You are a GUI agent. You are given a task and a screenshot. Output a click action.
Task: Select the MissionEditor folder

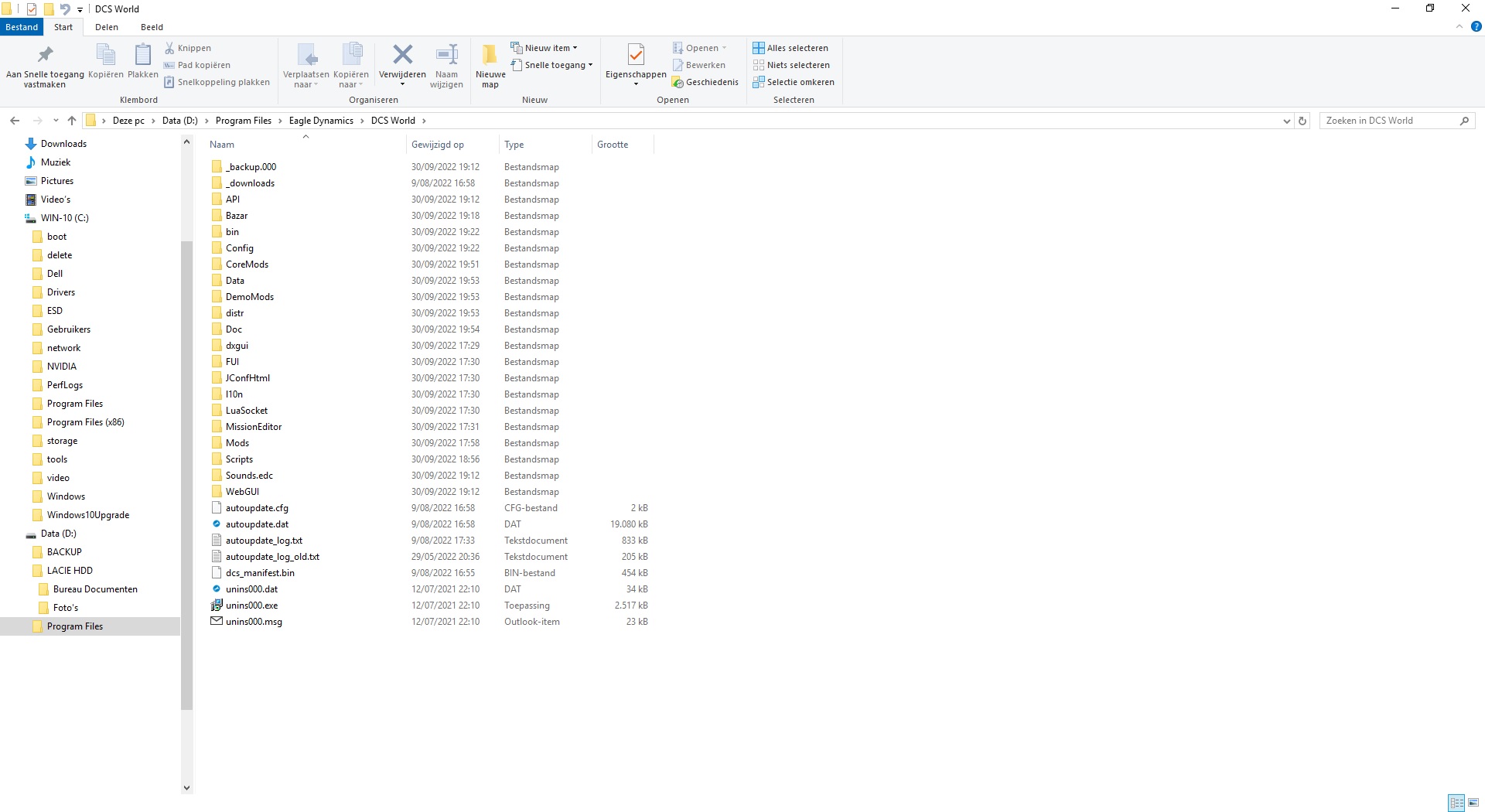pyautogui.click(x=254, y=427)
